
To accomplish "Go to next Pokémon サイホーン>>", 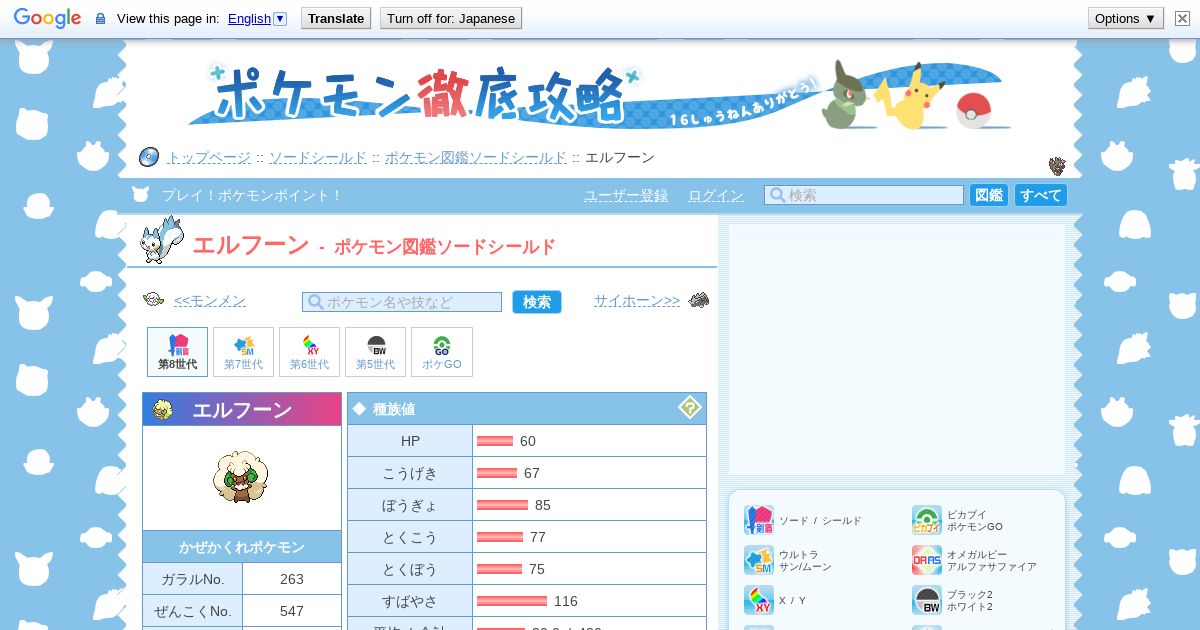I will point(637,300).
